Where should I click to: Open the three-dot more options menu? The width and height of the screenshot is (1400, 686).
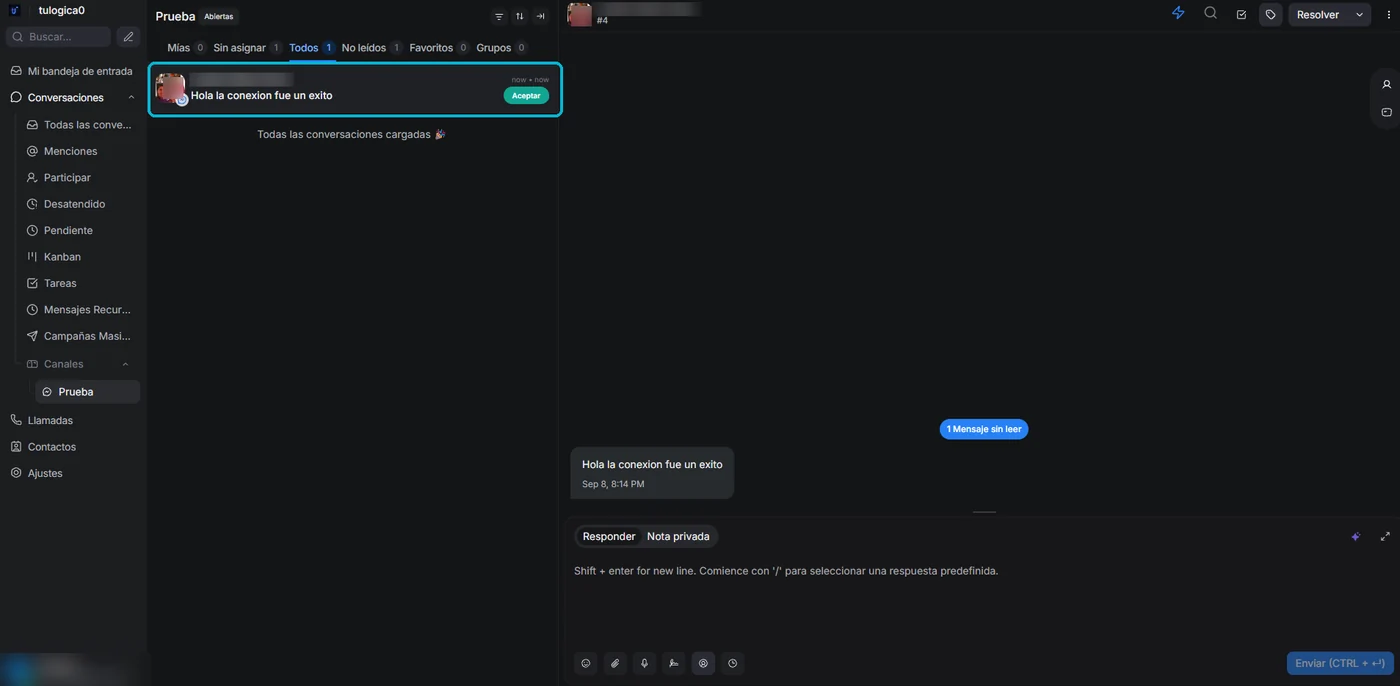[1389, 15]
